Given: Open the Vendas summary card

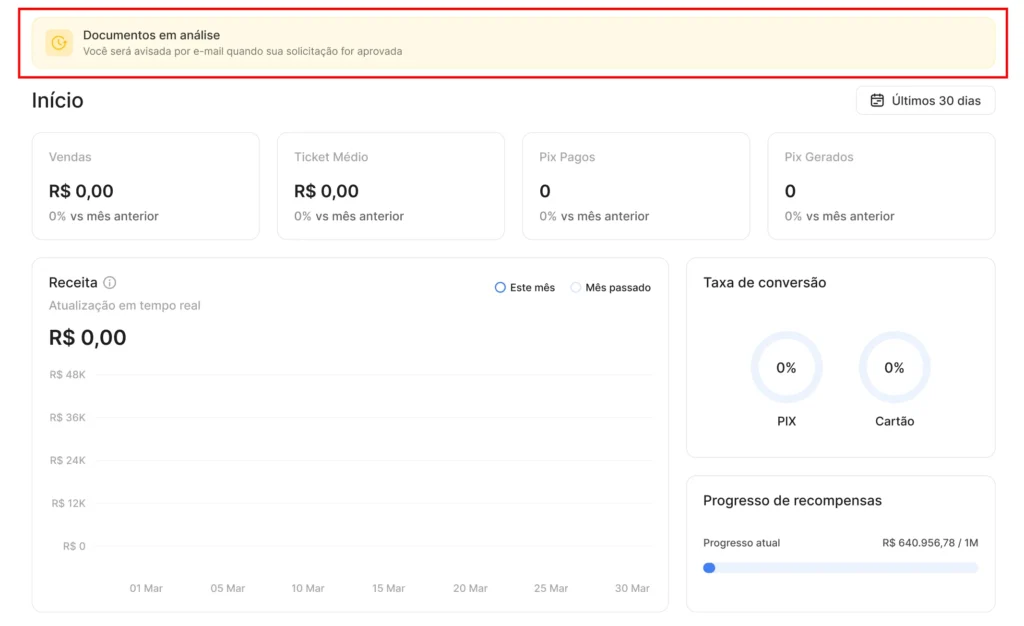Looking at the screenshot, I should (x=145, y=186).
